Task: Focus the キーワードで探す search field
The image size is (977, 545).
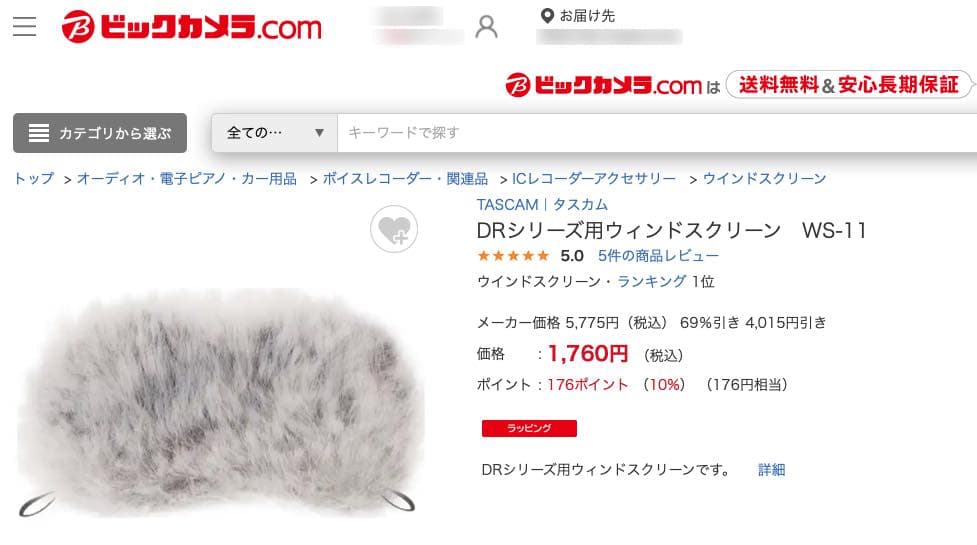Action: (657, 133)
